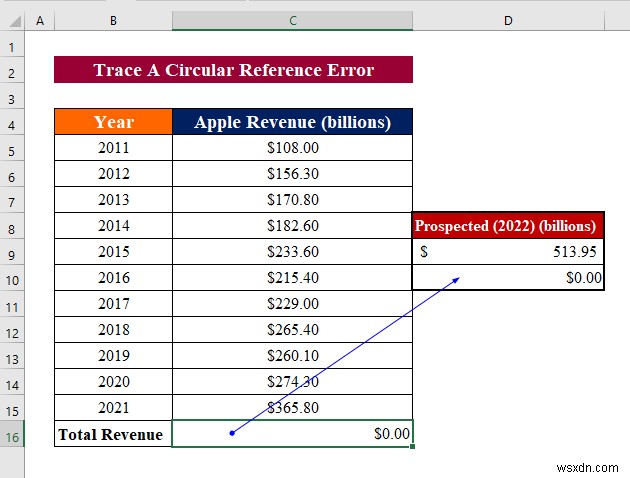Select the cell with year 2011
The width and height of the screenshot is (630, 478).
coord(113,148)
